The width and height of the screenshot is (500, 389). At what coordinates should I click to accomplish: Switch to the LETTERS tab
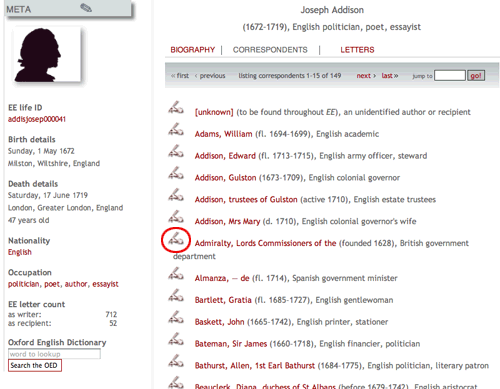click(357, 50)
